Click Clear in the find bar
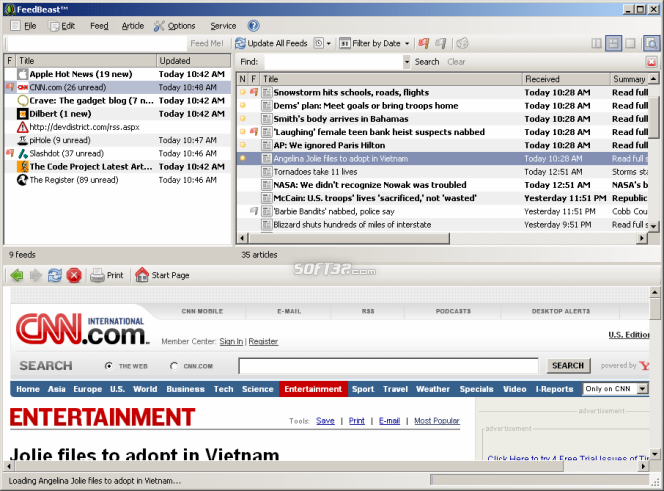664x491 pixels. 456,62
